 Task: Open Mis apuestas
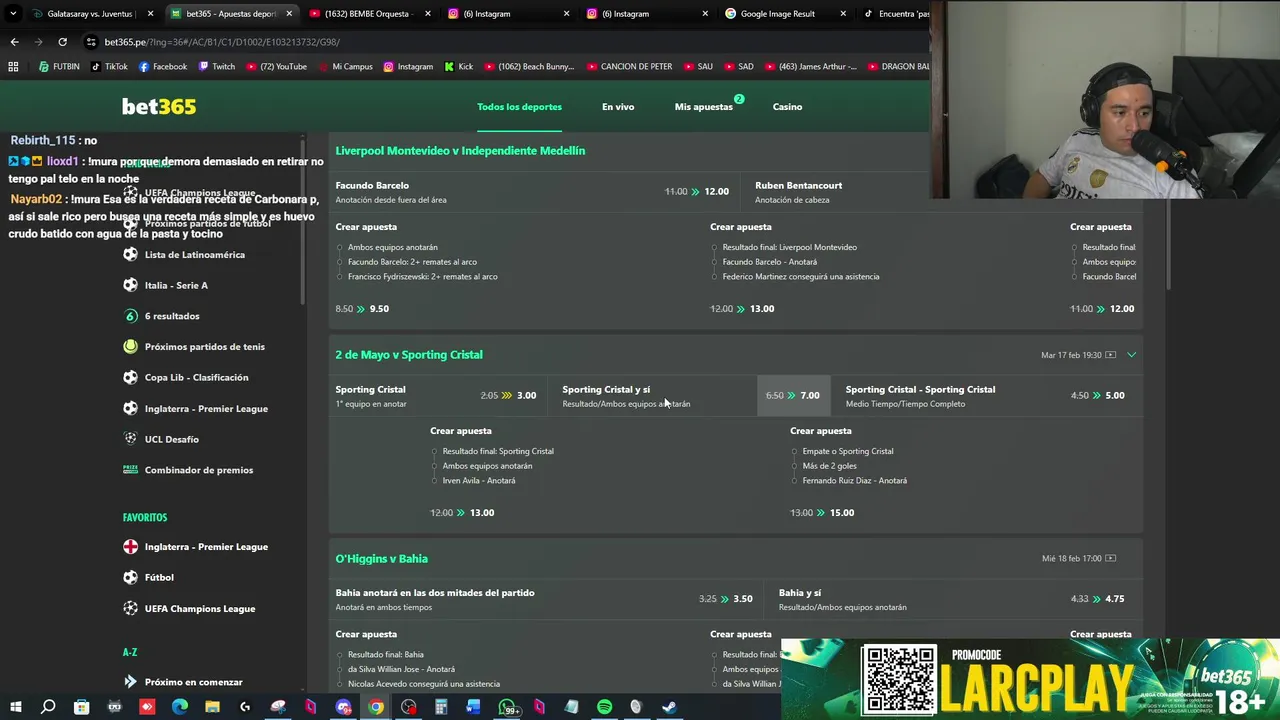pyautogui.click(x=703, y=107)
